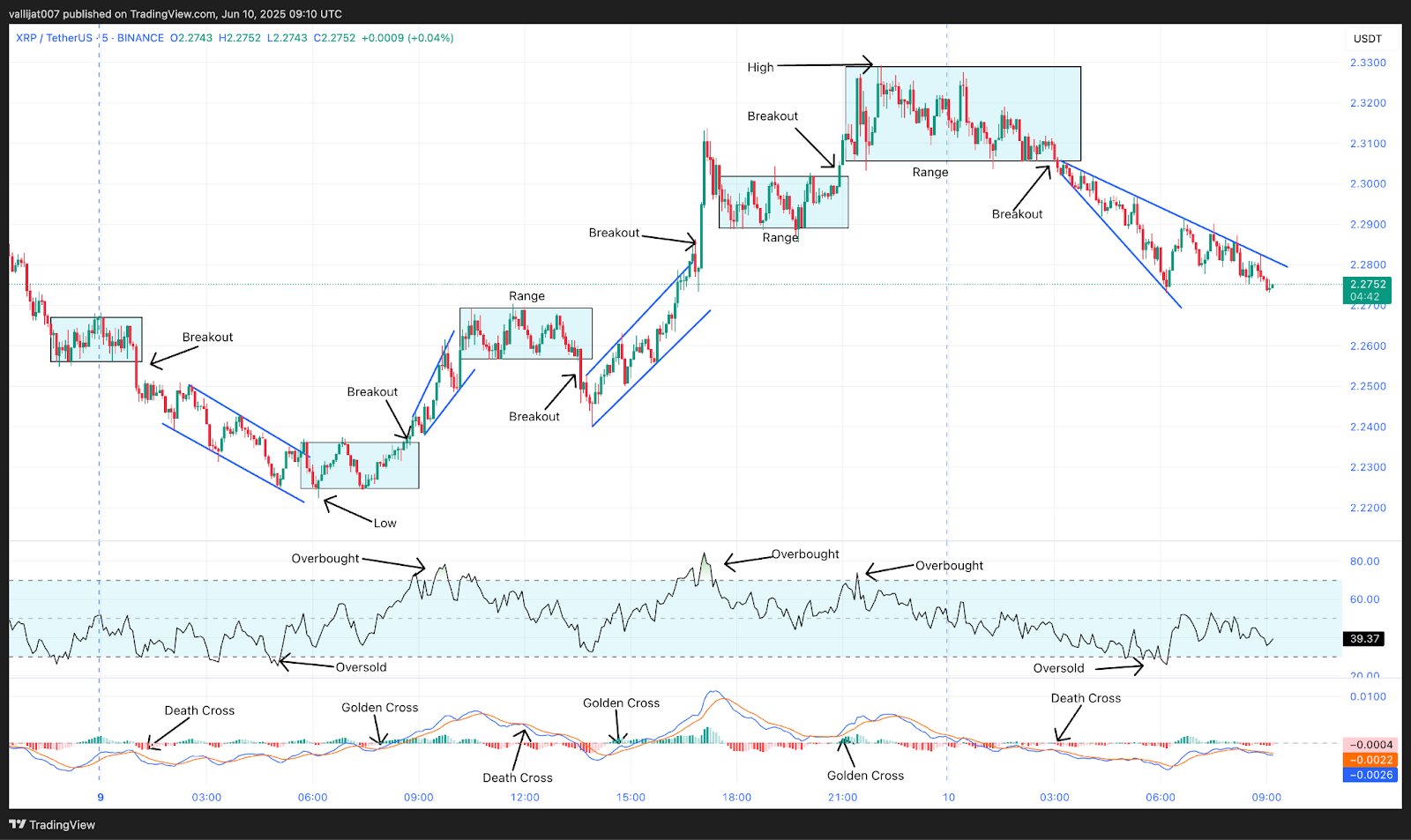Click the open value O2.2743

coord(191,38)
